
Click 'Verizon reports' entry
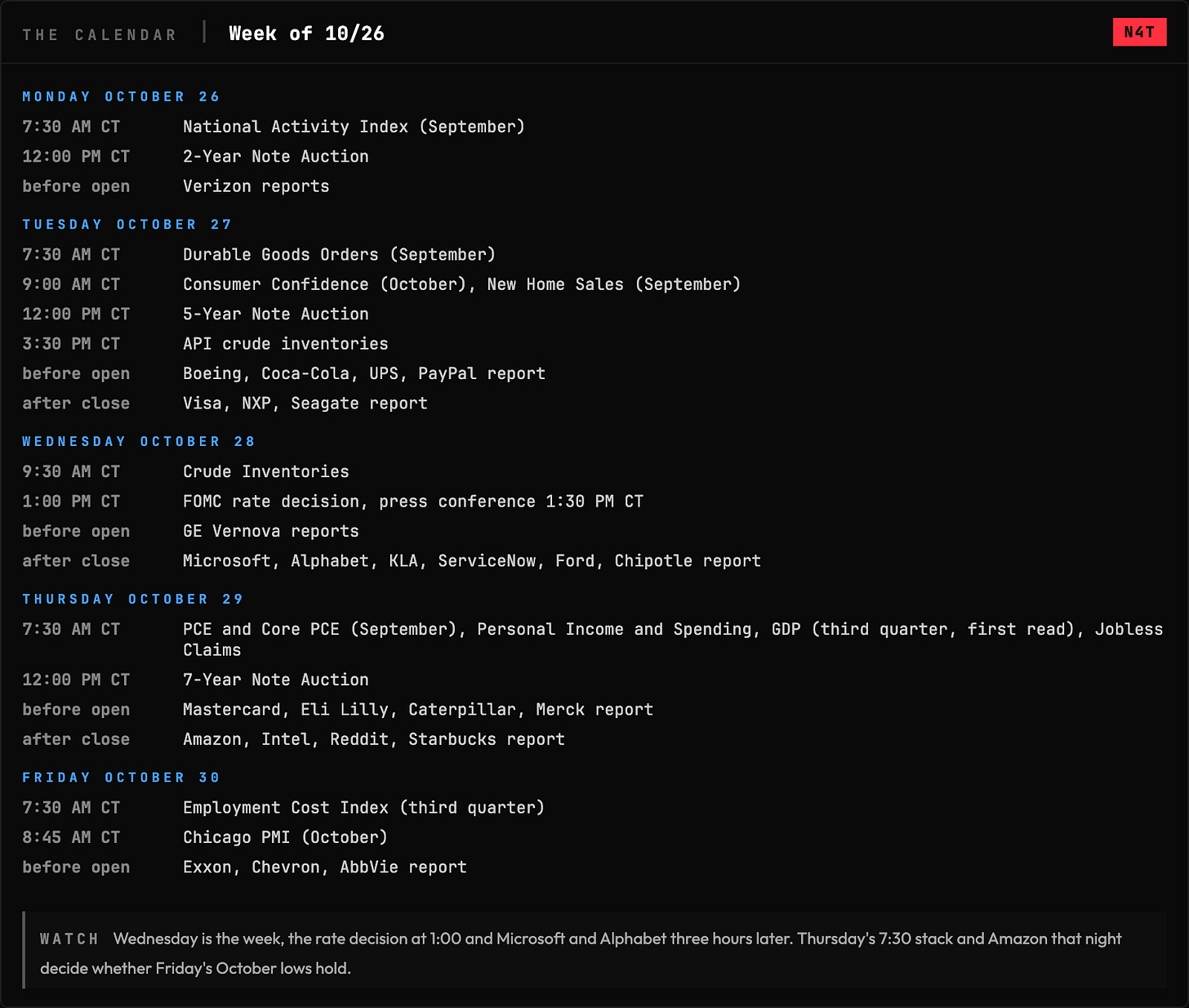(256, 186)
